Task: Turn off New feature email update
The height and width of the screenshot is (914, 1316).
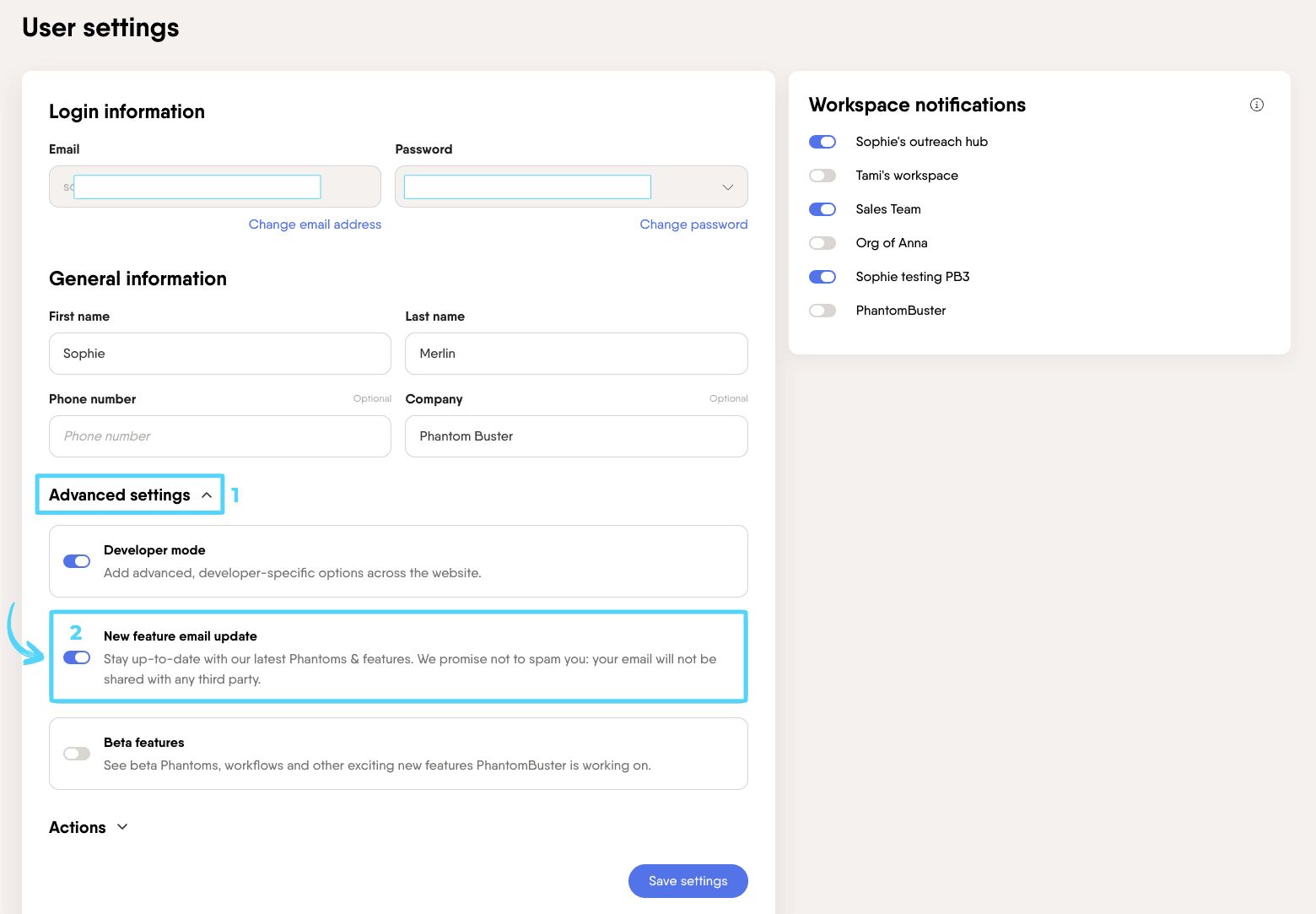Action: [77, 657]
